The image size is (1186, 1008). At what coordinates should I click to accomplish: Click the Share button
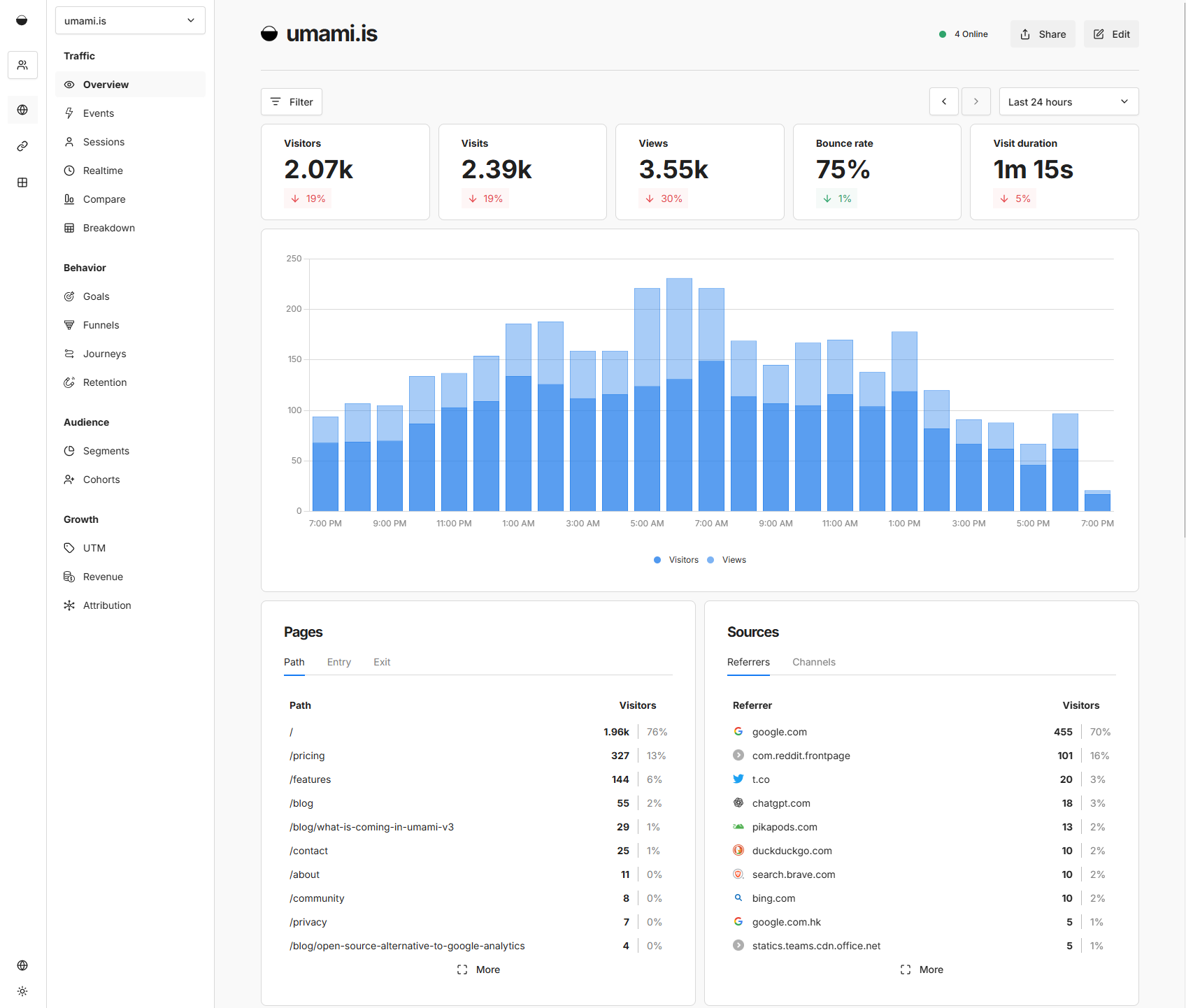pyautogui.click(x=1042, y=34)
